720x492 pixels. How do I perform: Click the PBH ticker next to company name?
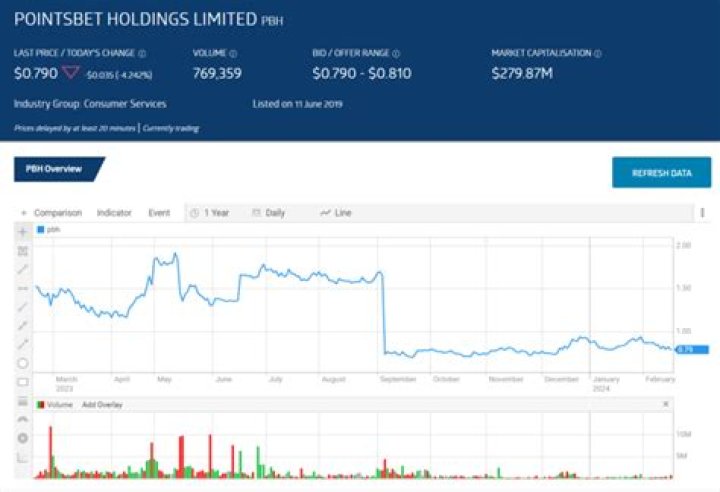(272, 21)
